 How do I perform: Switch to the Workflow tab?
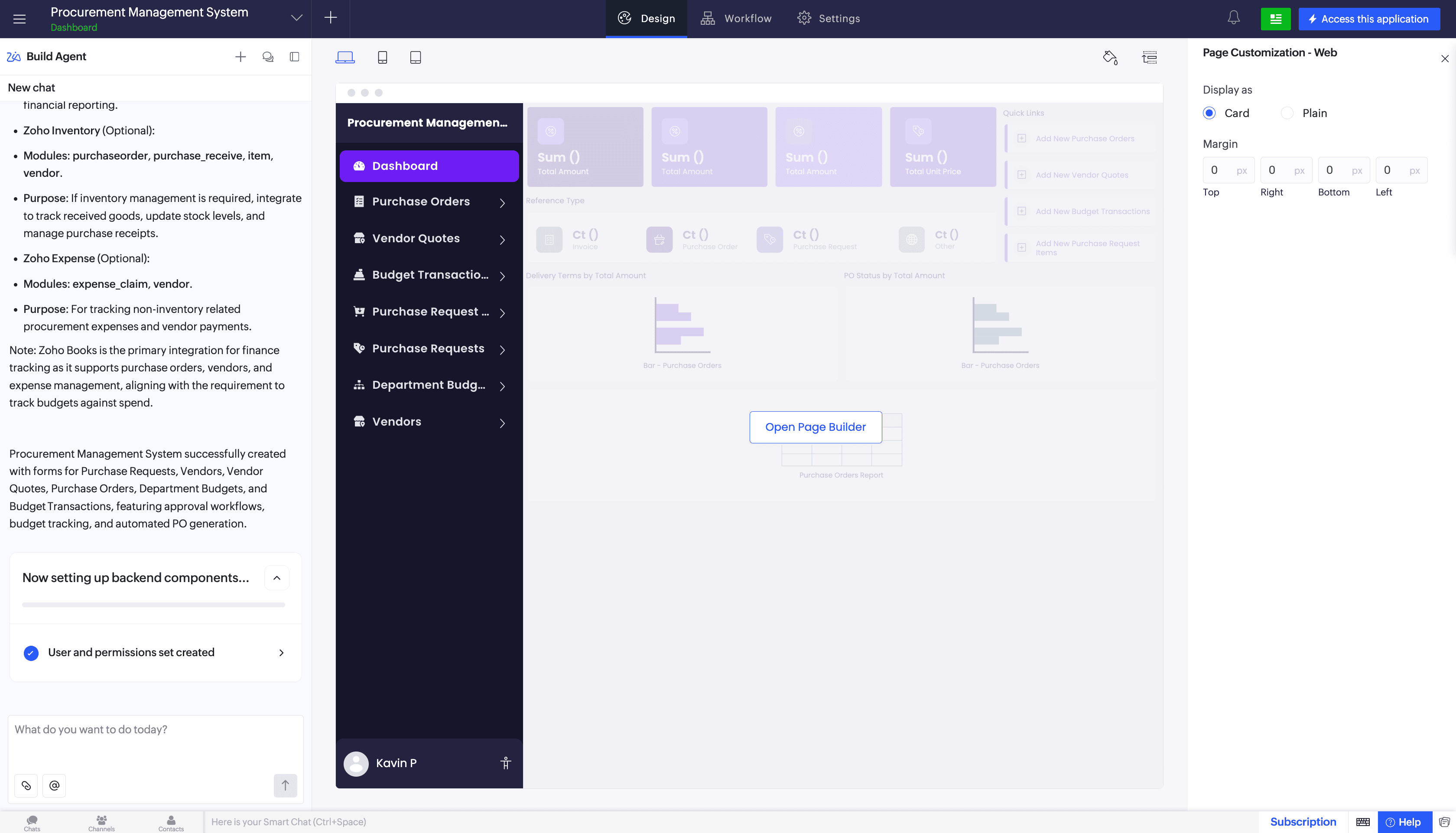(x=737, y=19)
